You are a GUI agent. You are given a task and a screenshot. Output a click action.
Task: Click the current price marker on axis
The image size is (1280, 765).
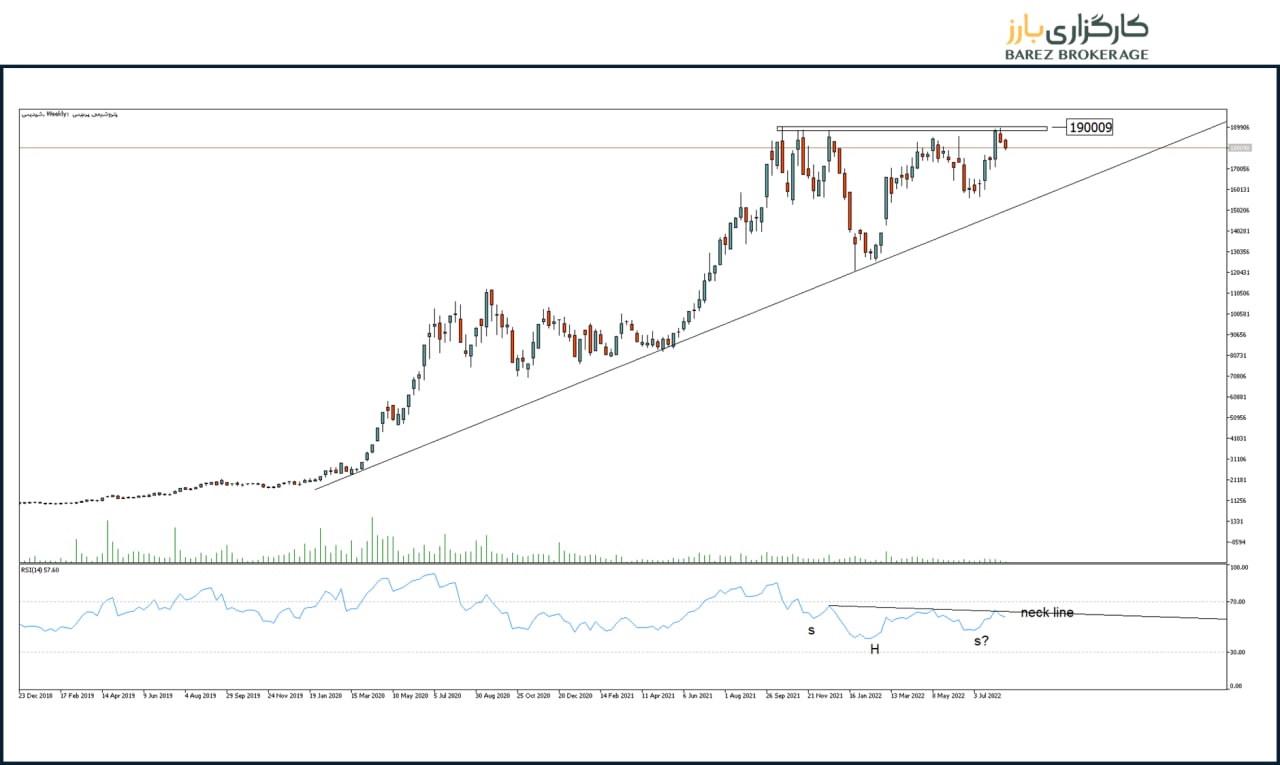(1240, 148)
